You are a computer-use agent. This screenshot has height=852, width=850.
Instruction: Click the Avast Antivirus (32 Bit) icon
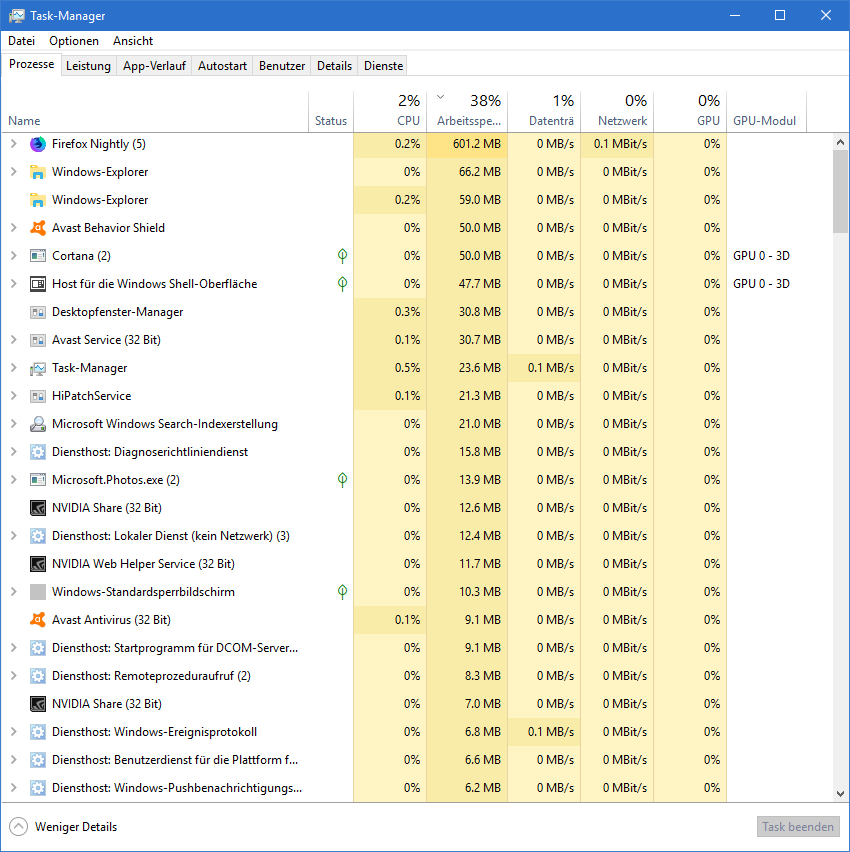(x=38, y=620)
